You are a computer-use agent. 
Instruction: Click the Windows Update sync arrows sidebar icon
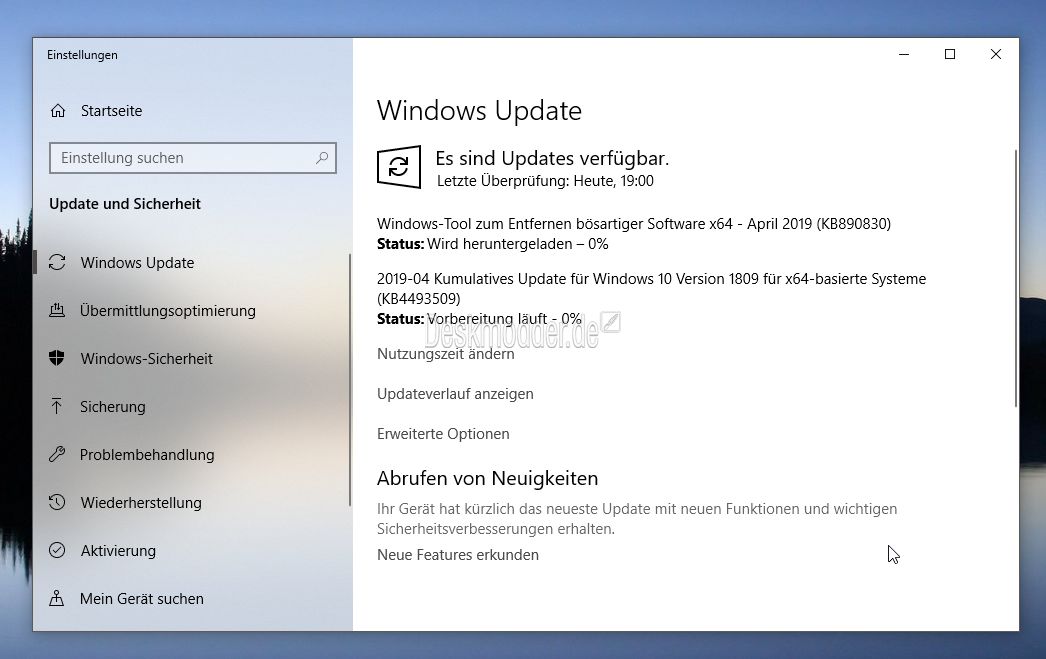click(57, 263)
